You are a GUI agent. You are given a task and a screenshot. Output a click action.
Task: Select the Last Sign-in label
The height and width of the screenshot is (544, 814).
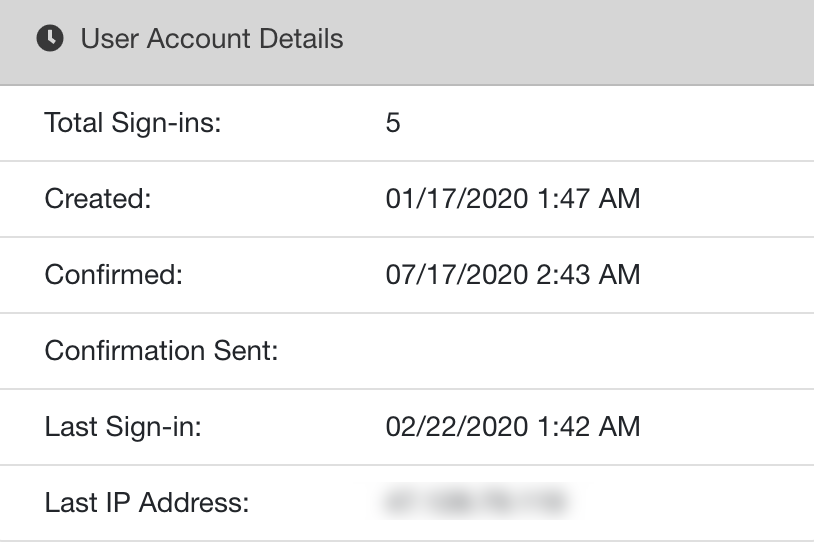123,427
